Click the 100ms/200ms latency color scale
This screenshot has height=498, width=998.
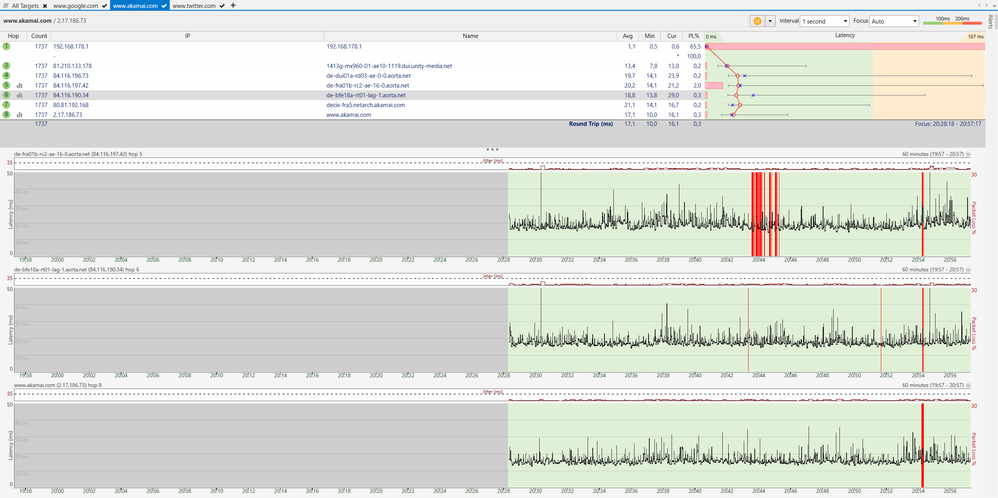click(x=953, y=20)
